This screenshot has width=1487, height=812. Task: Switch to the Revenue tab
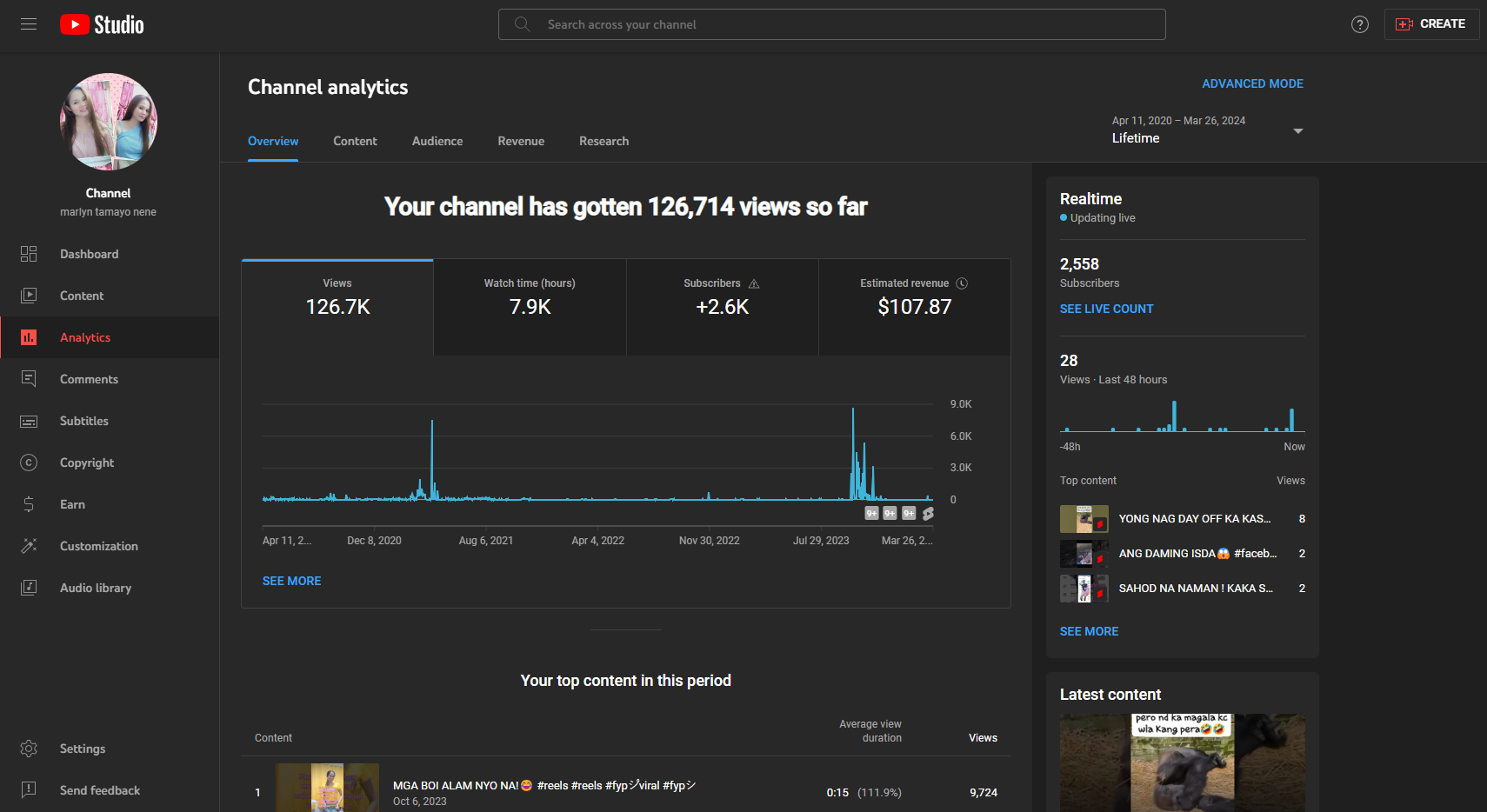point(521,141)
